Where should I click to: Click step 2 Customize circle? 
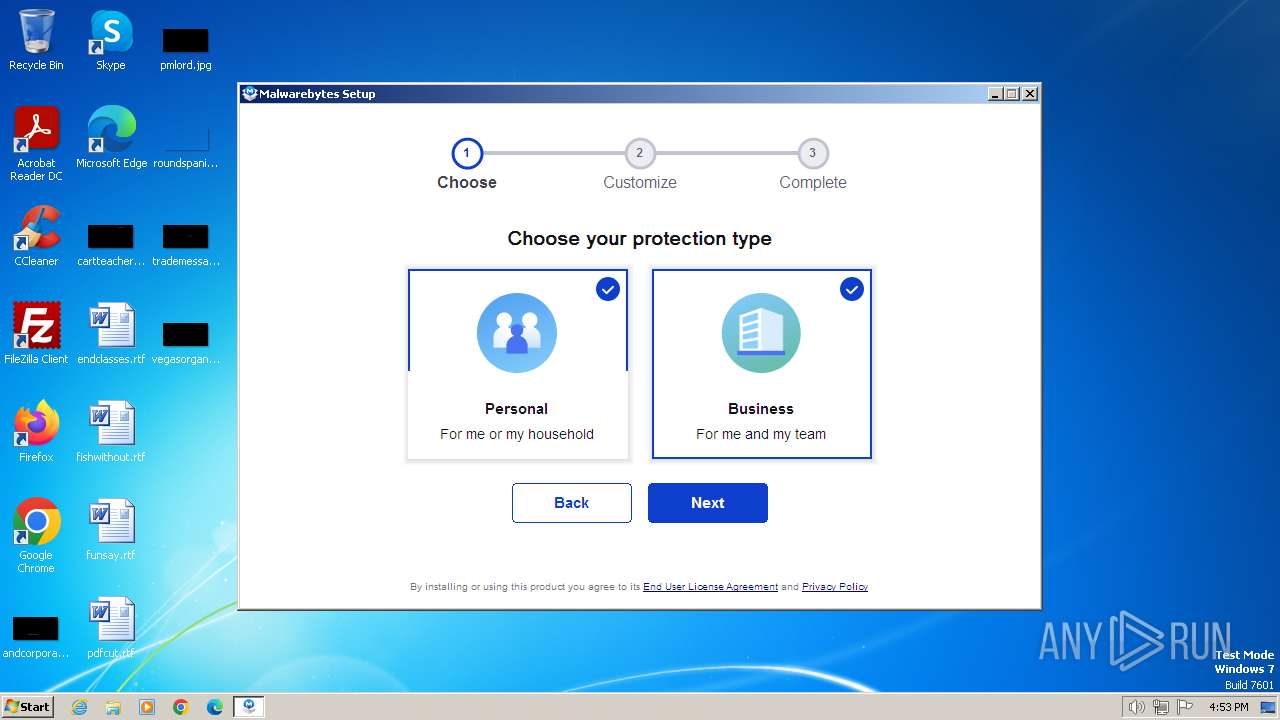640,153
